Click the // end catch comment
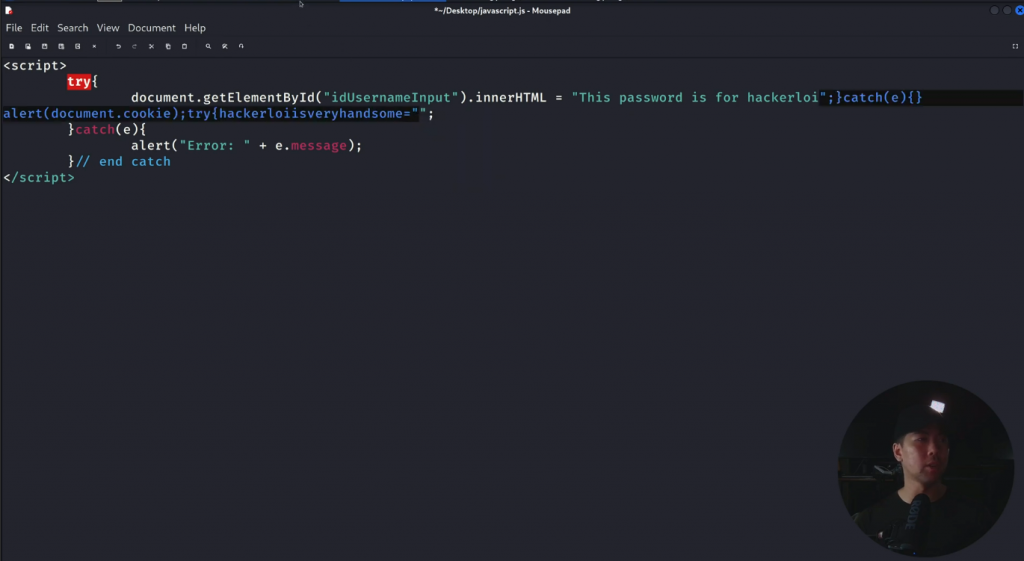This screenshot has width=1024, height=561. point(123,161)
